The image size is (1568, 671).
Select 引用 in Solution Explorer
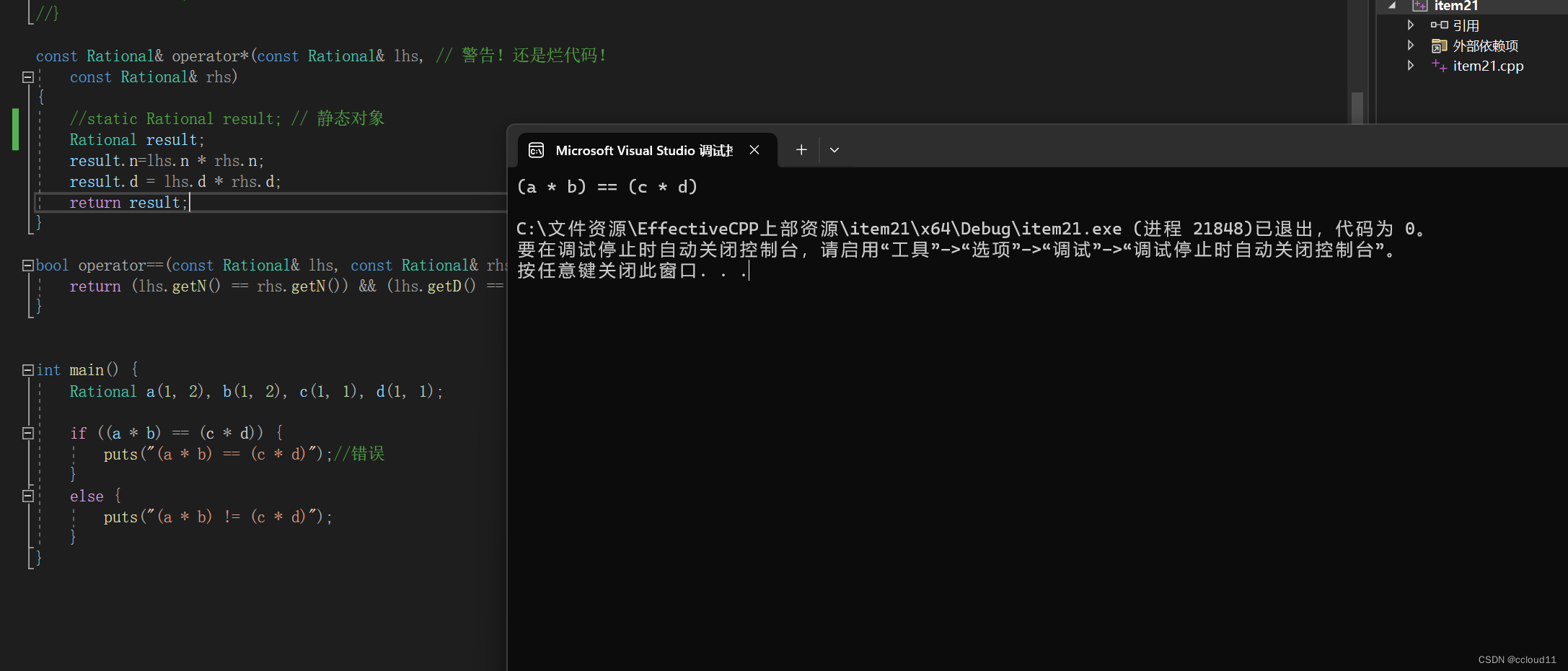point(1466,26)
